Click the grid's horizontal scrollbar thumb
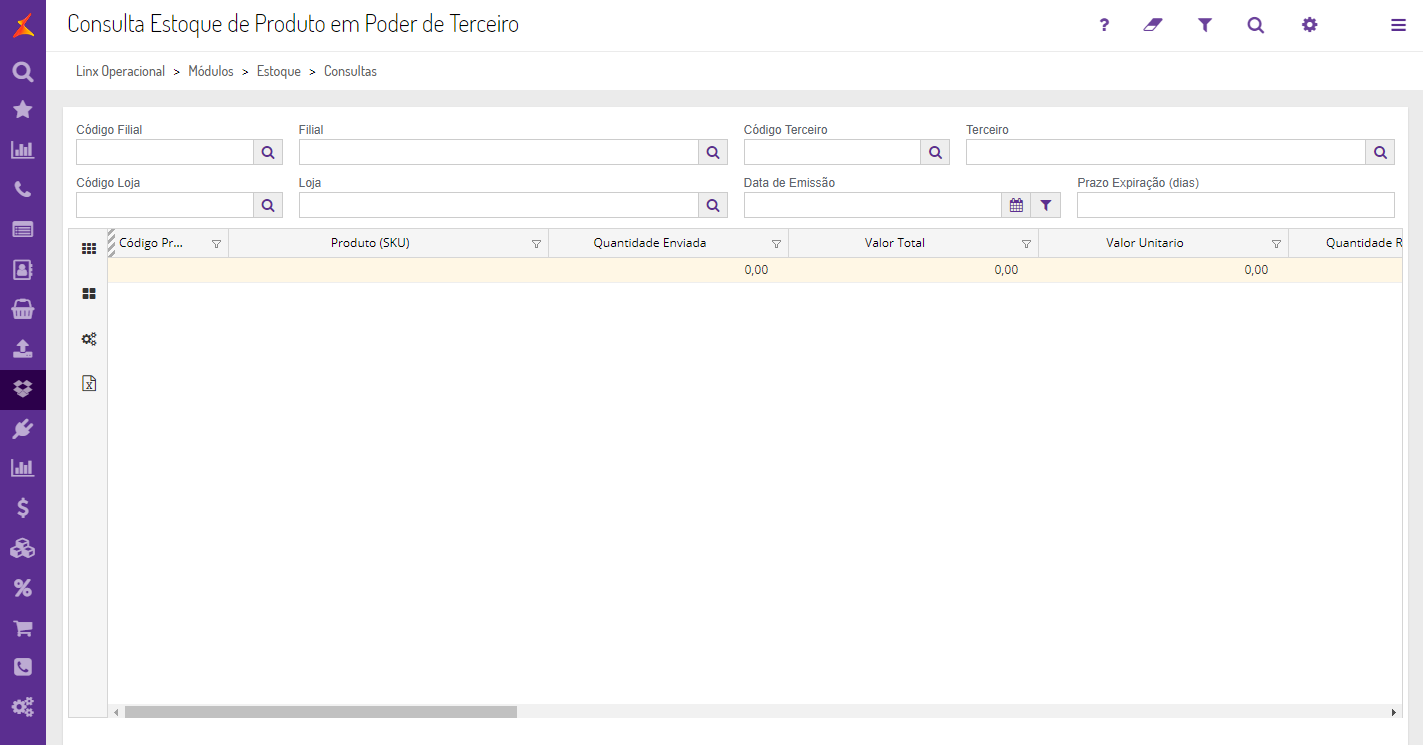Image resolution: width=1423 pixels, height=745 pixels. click(321, 712)
